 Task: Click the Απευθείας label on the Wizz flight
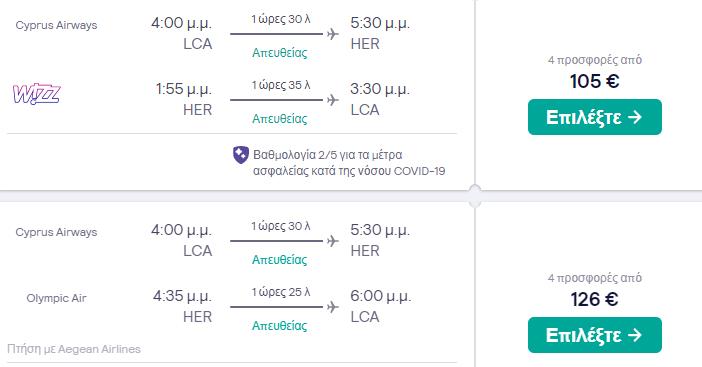point(279,119)
